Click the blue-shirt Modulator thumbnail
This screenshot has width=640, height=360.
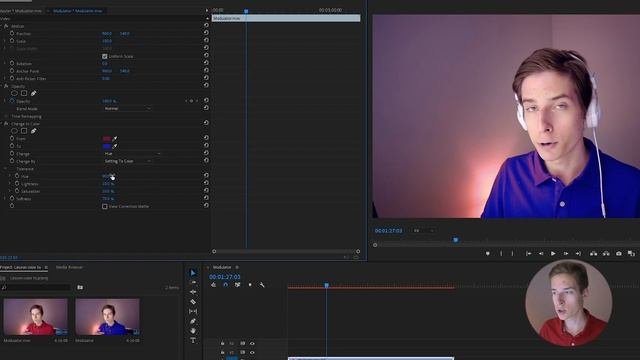(x=107, y=316)
